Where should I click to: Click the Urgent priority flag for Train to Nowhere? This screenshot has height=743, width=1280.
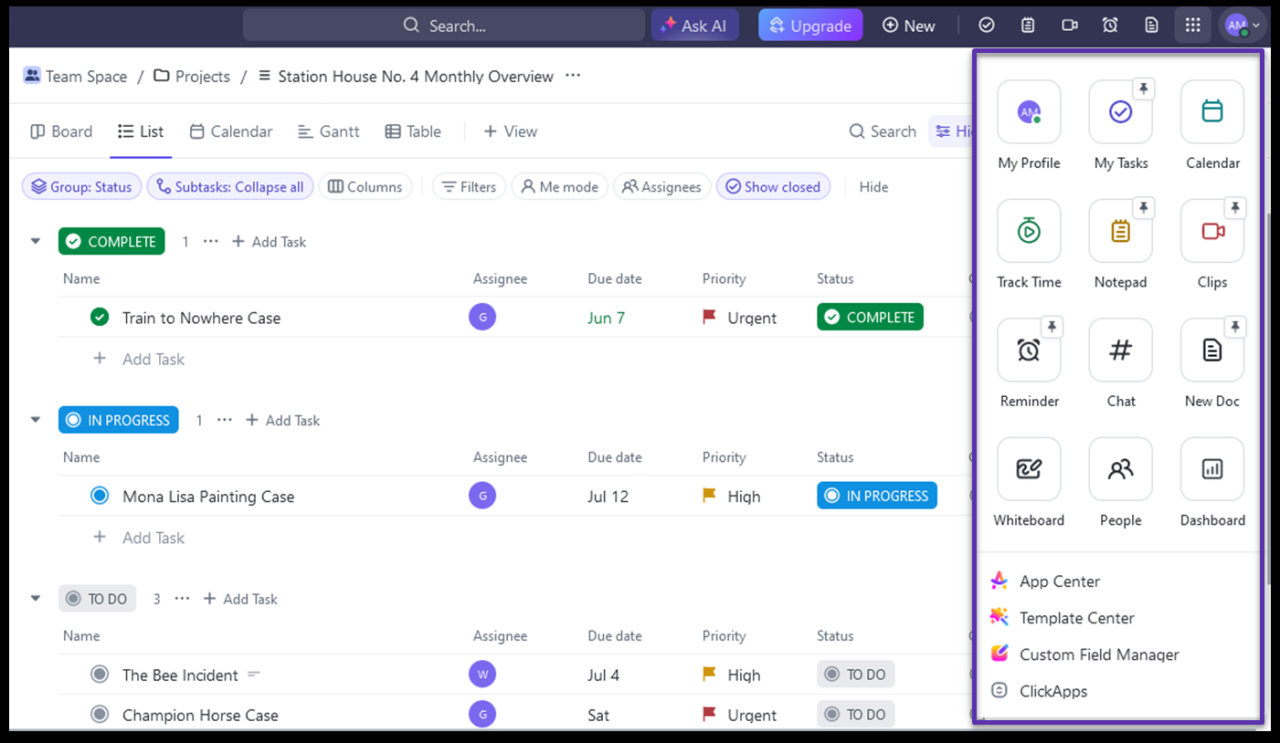point(710,318)
